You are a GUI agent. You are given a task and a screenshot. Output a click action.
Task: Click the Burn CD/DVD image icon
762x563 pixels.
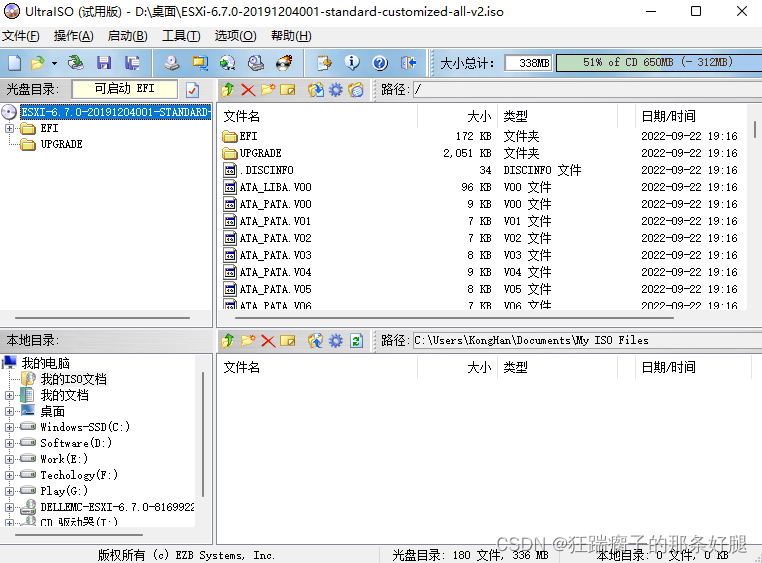[284, 63]
